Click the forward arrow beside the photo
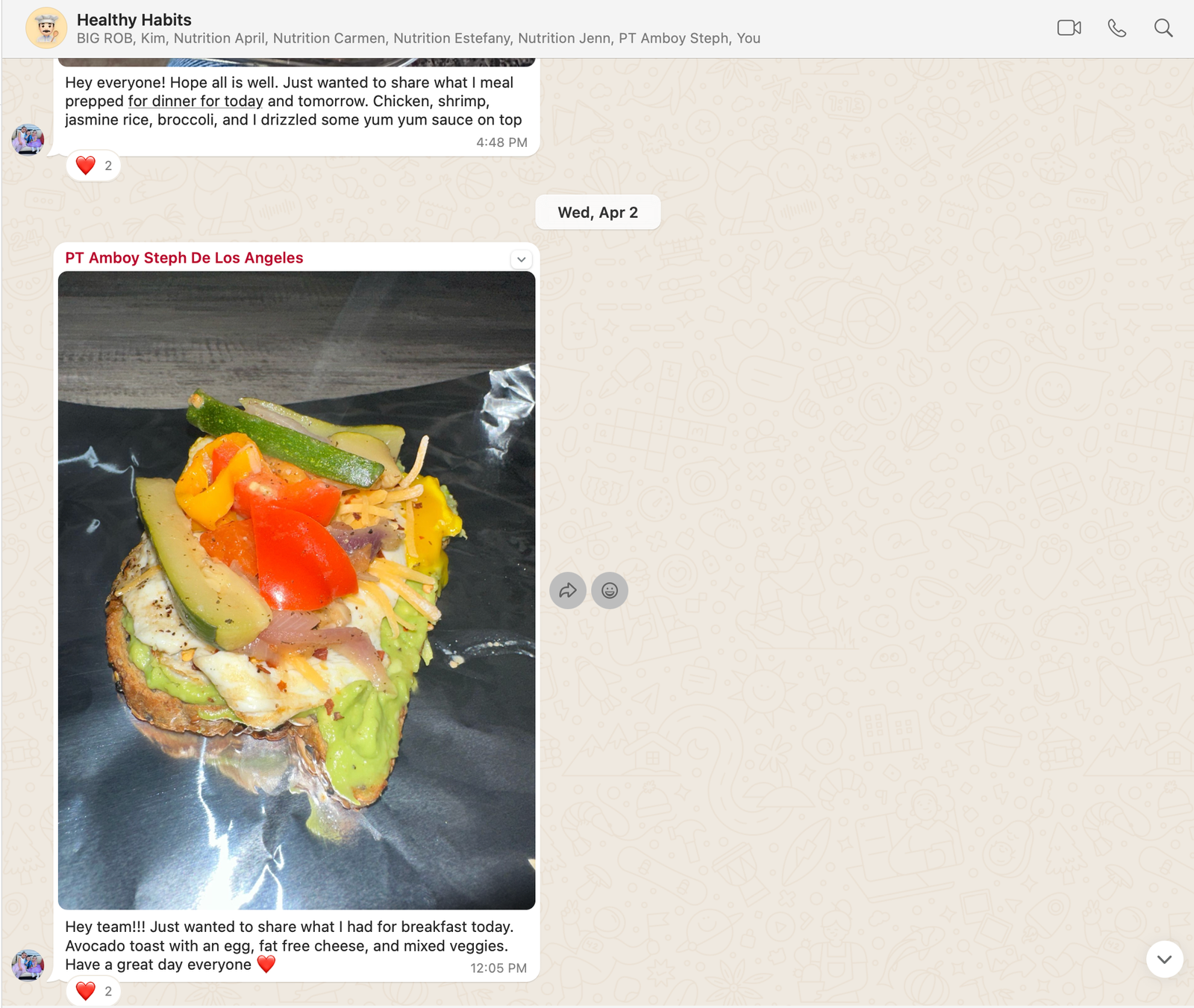Image resolution: width=1194 pixels, height=1008 pixels. [568, 591]
